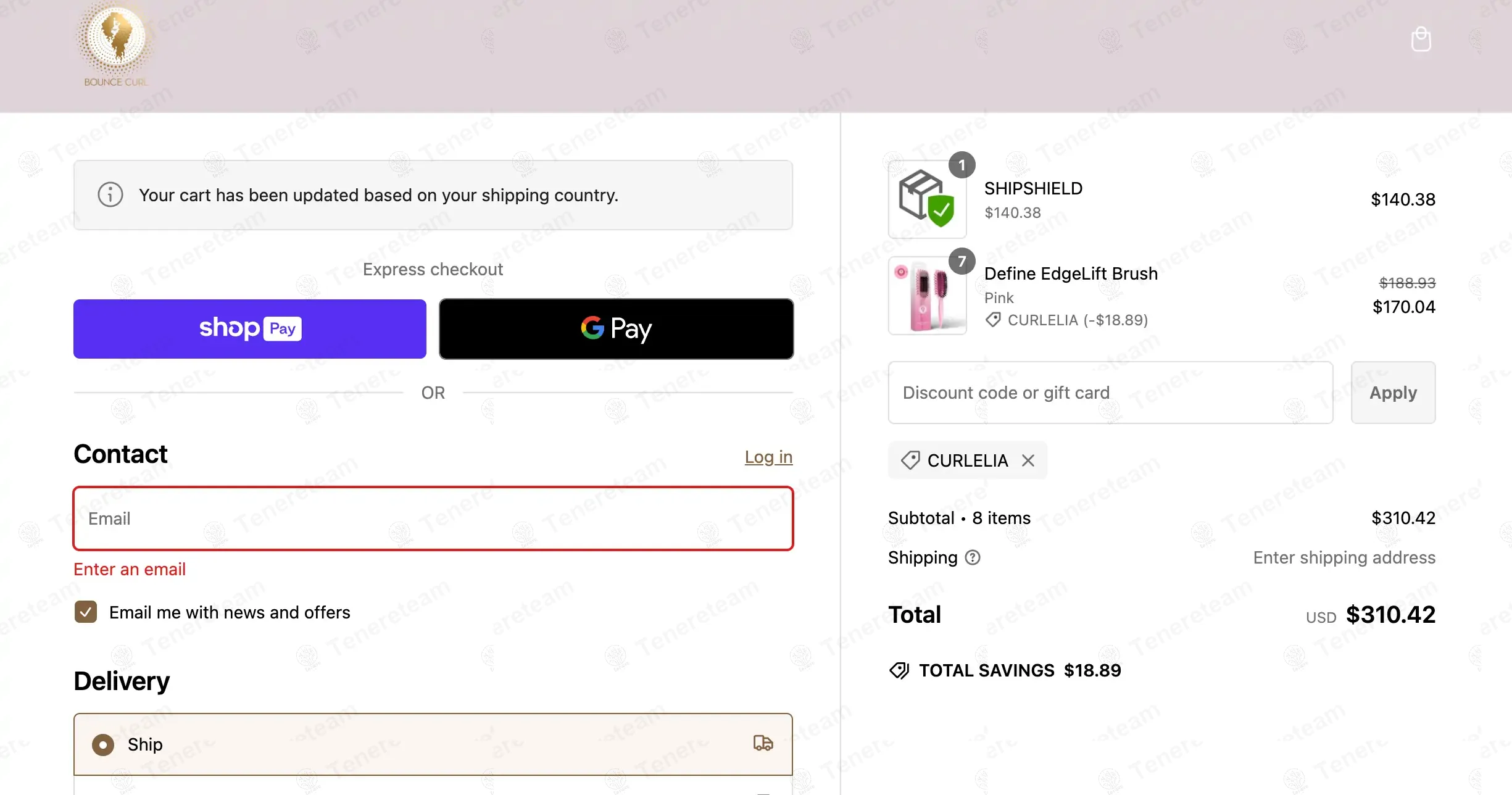
Task: Remove the CURLELIA discount code
Action: (1028, 460)
